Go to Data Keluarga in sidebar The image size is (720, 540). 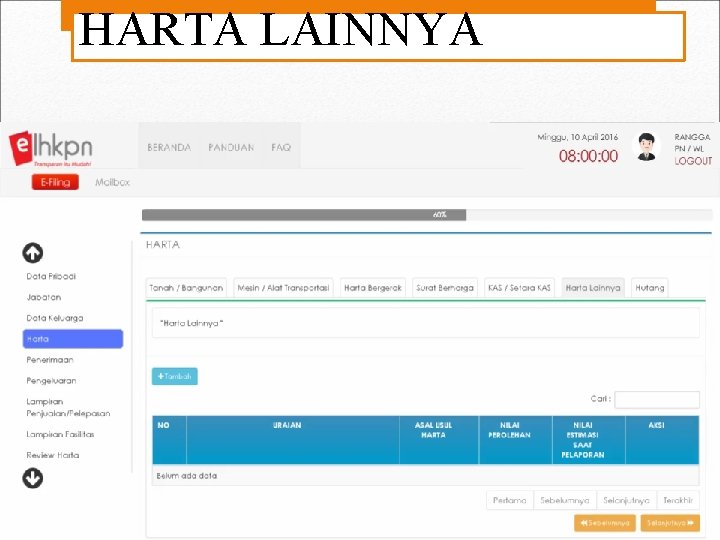[55, 318]
